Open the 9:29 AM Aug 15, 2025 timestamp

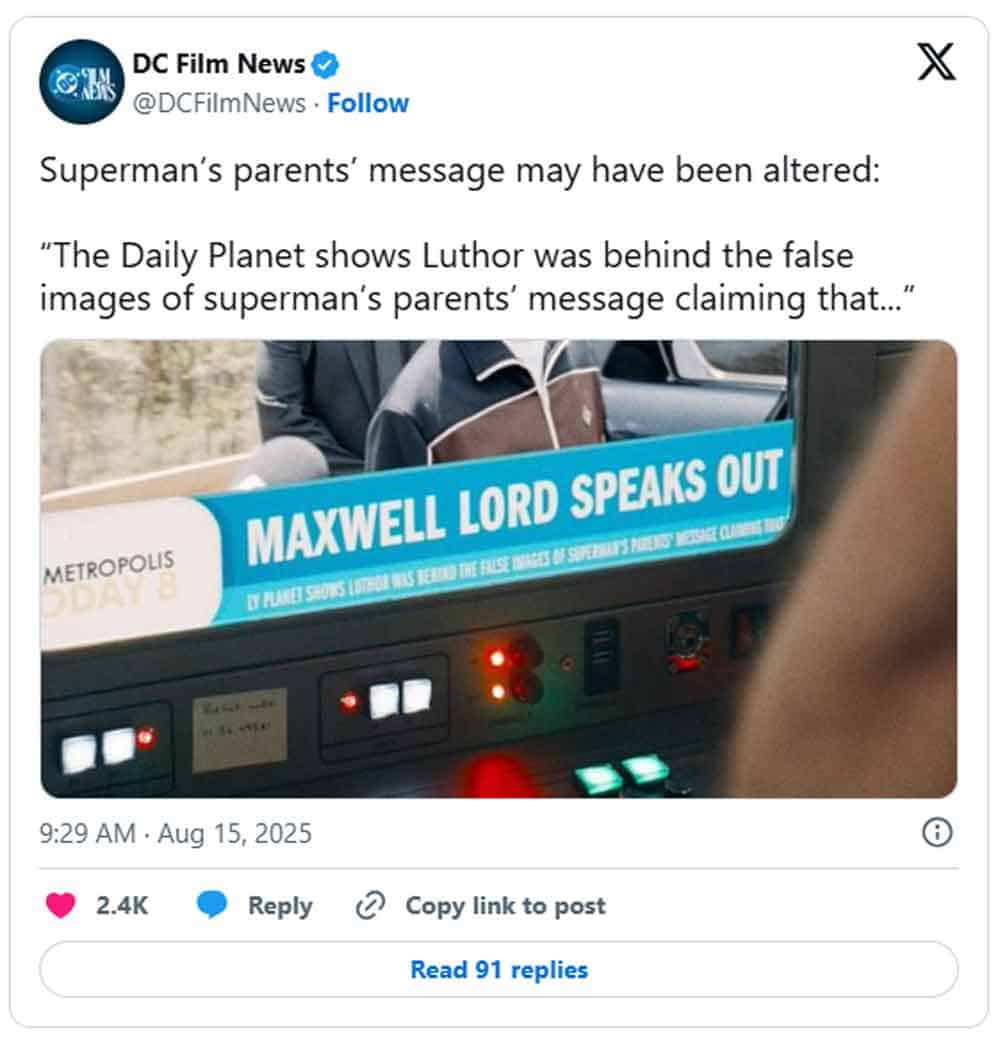coord(175,833)
